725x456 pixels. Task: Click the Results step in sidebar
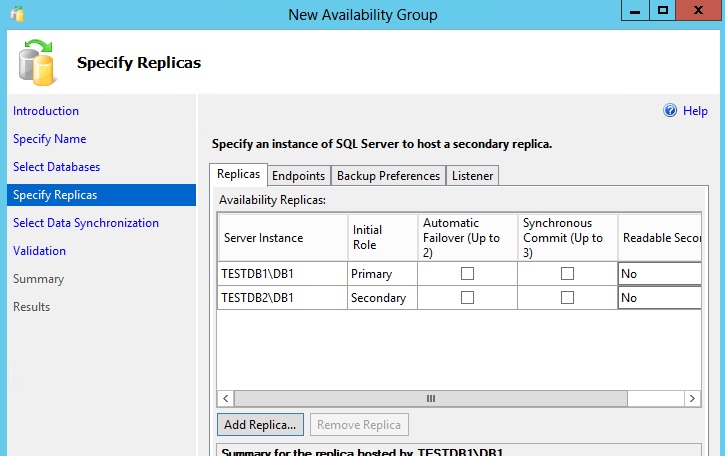tap(31, 307)
